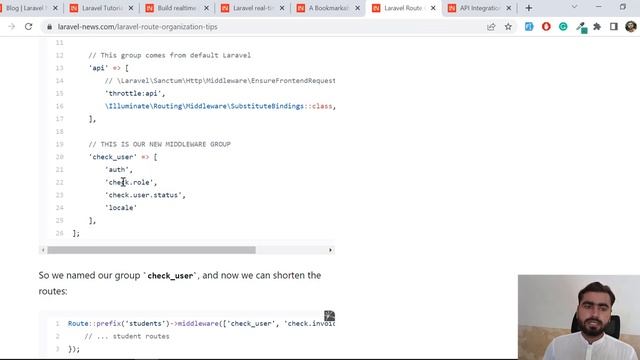This screenshot has width=640, height=360.
Task: Click the 'This group comes from default Laravel' comment
Action: [x=170, y=56]
